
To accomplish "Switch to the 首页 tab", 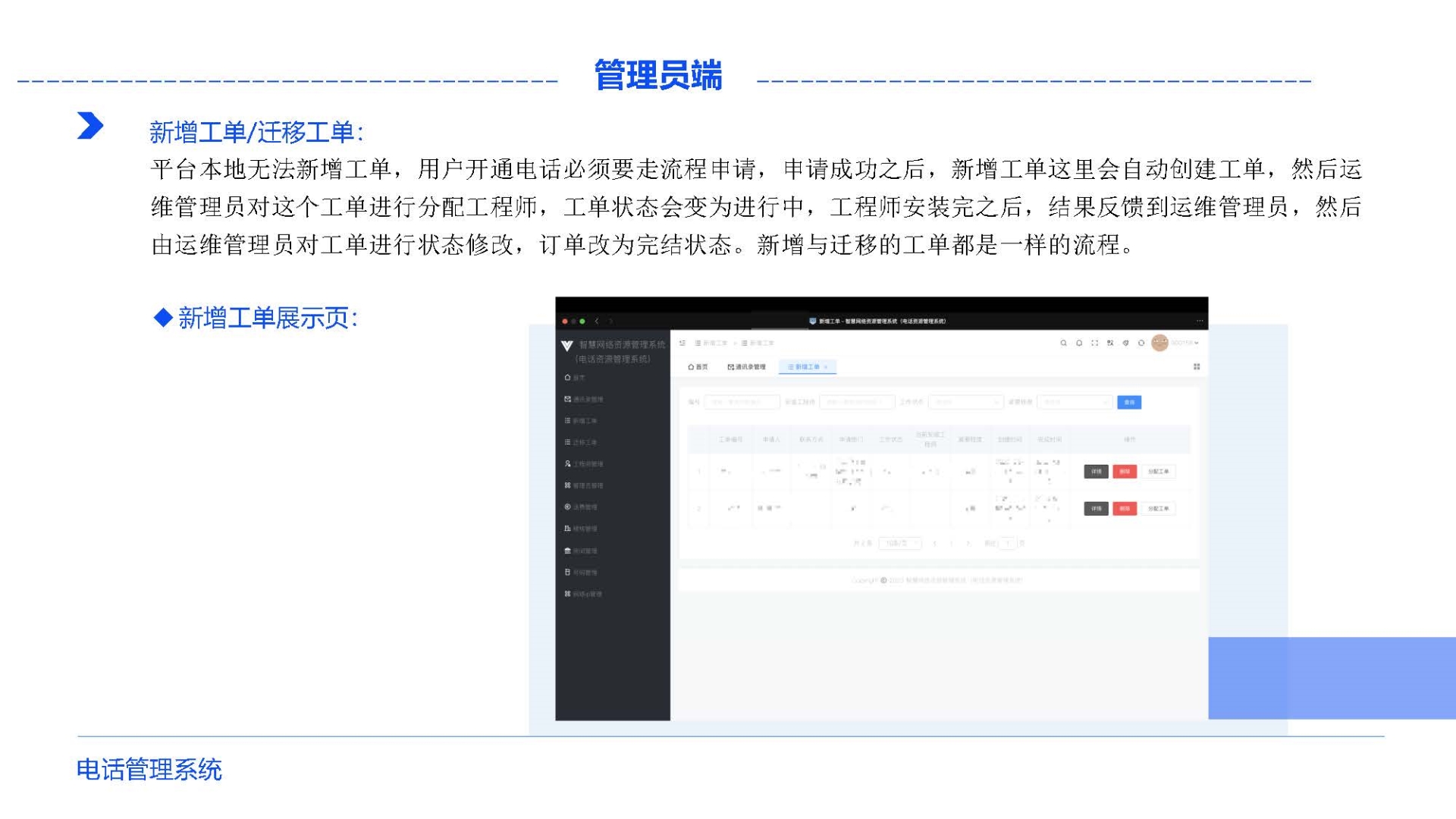I will click(x=698, y=367).
